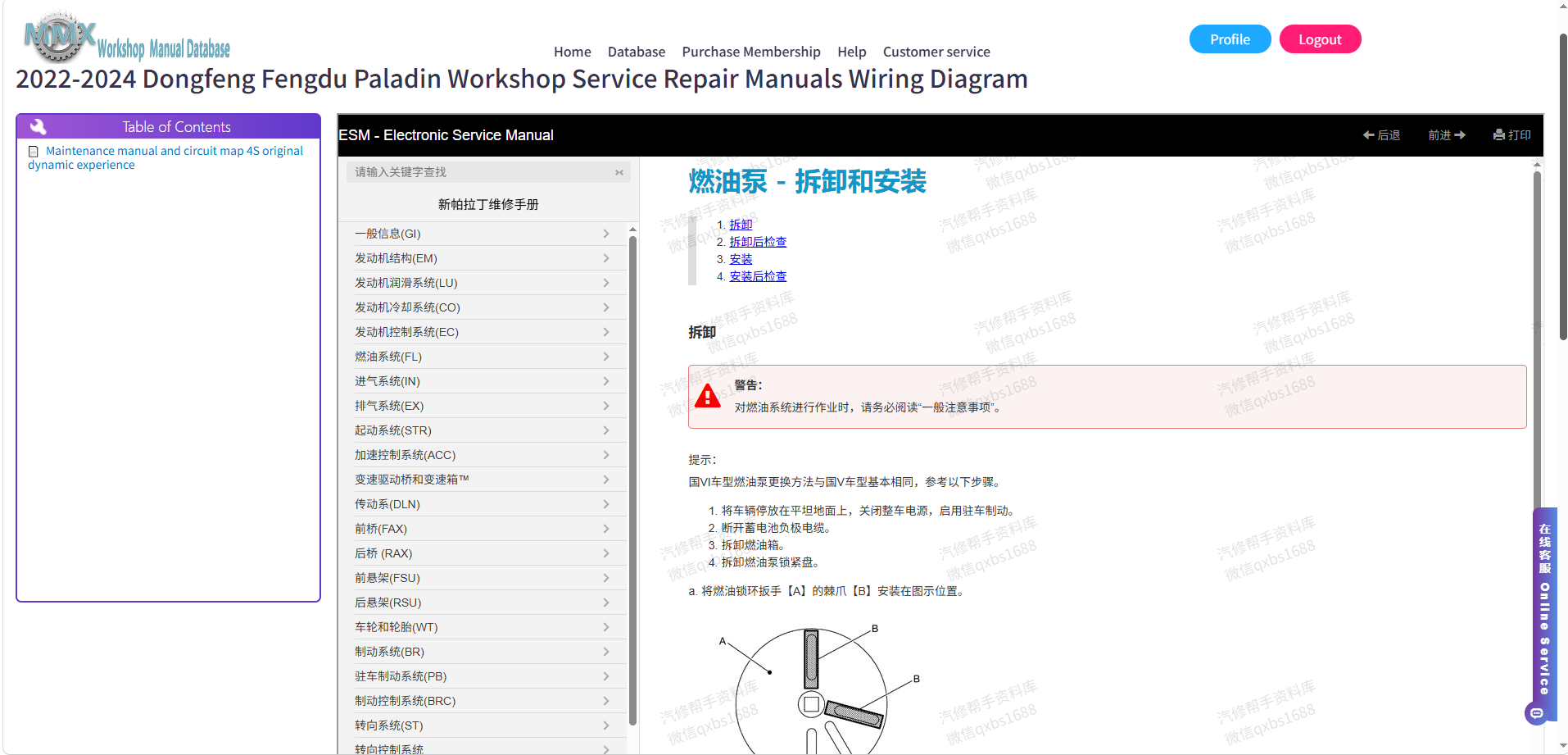
Task: Print the page with the 打印 button
Action: click(1512, 135)
